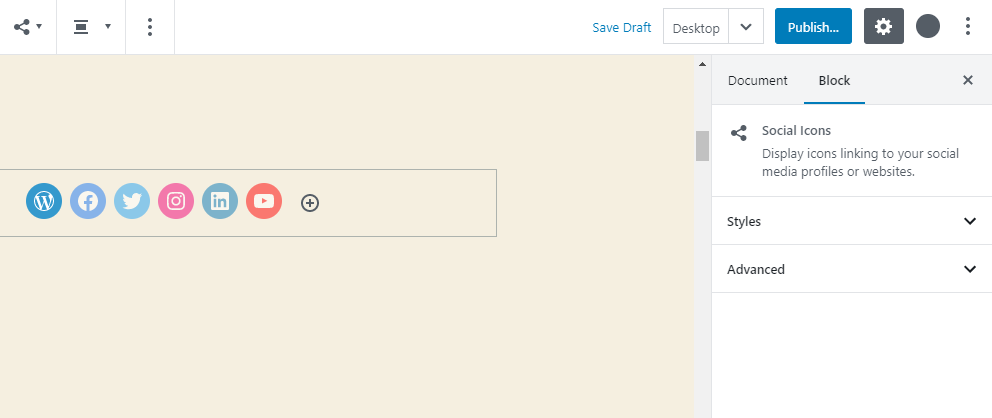Viewport: 992px width, 418px height.
Task: Select the Facebook social icon
Action: [88, 201]
